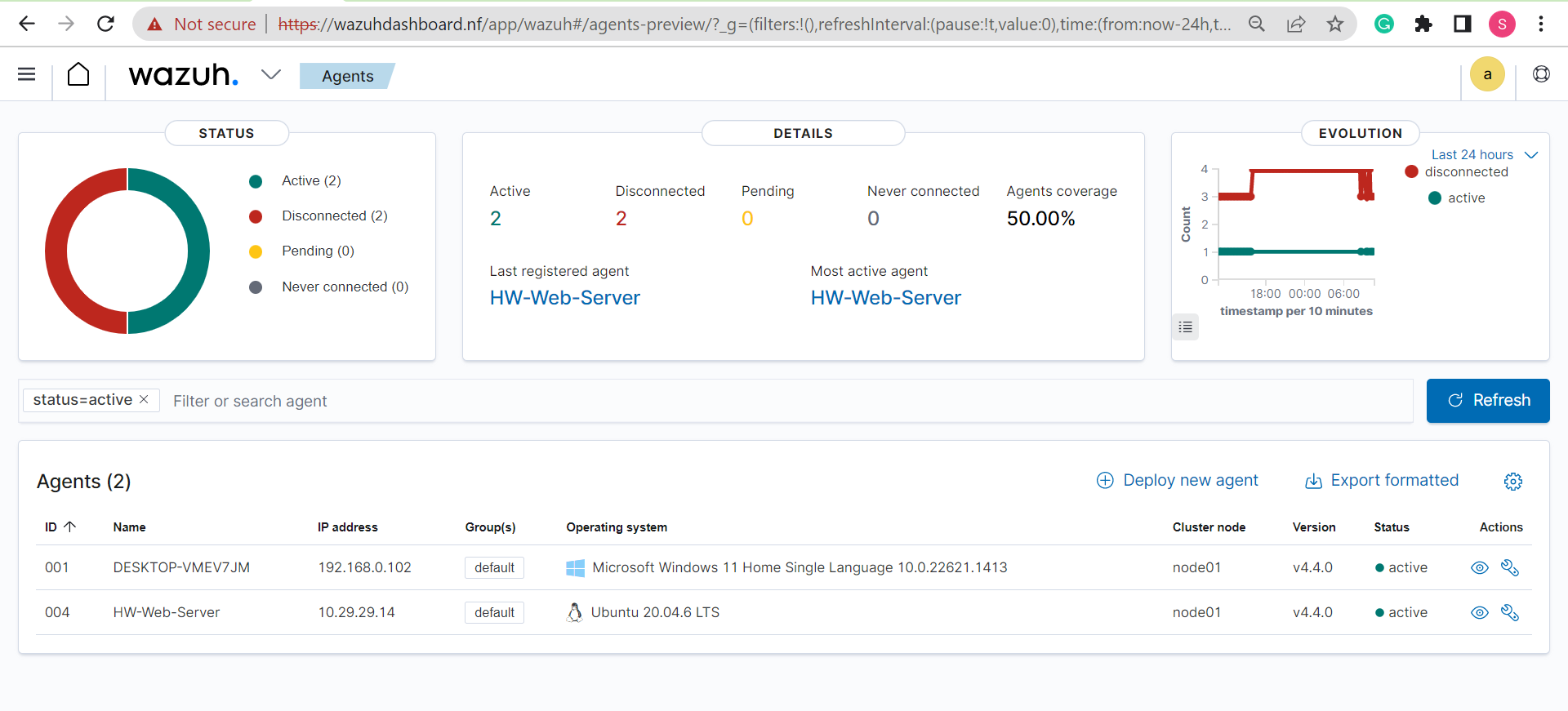Open the Chrome profile avatar S
Viewport: 1568px width, 711px height.
click(x=1502, y=24)
